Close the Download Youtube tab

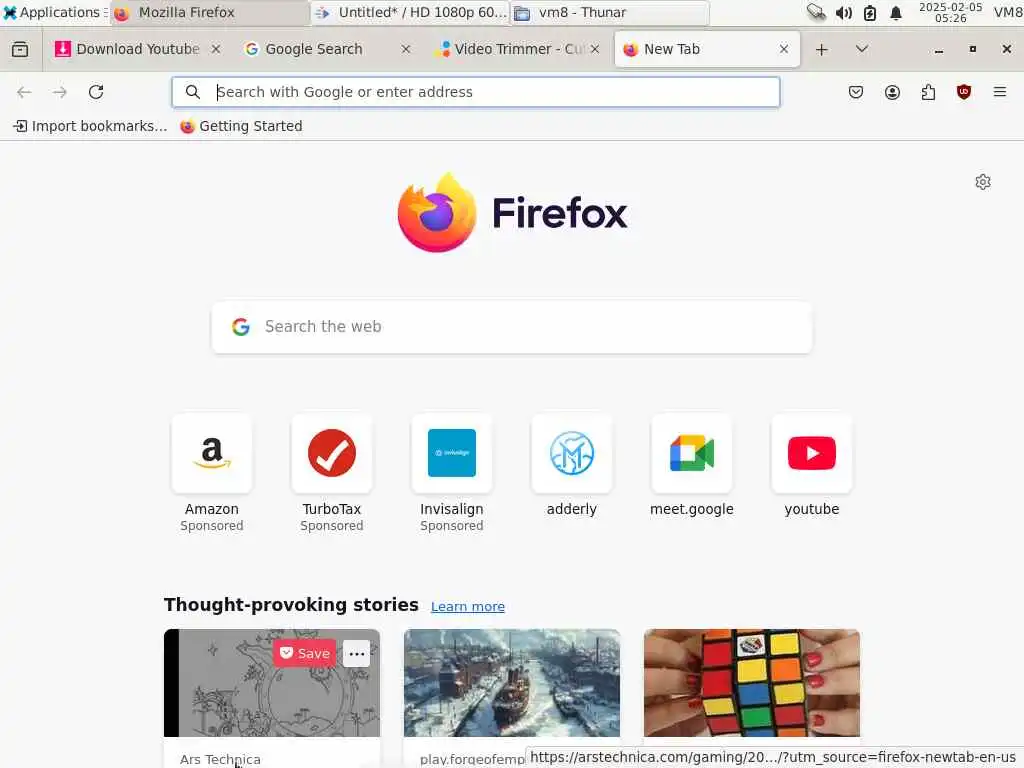(216, 49)
